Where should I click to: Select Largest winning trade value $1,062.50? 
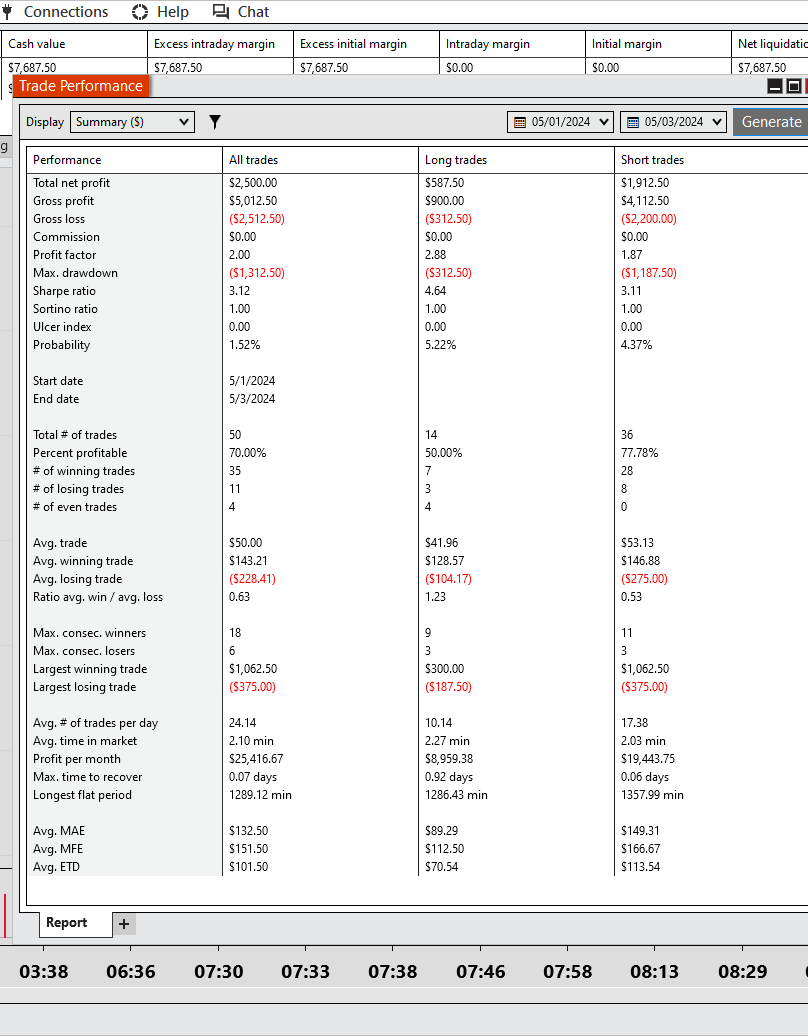coord(253,669)
